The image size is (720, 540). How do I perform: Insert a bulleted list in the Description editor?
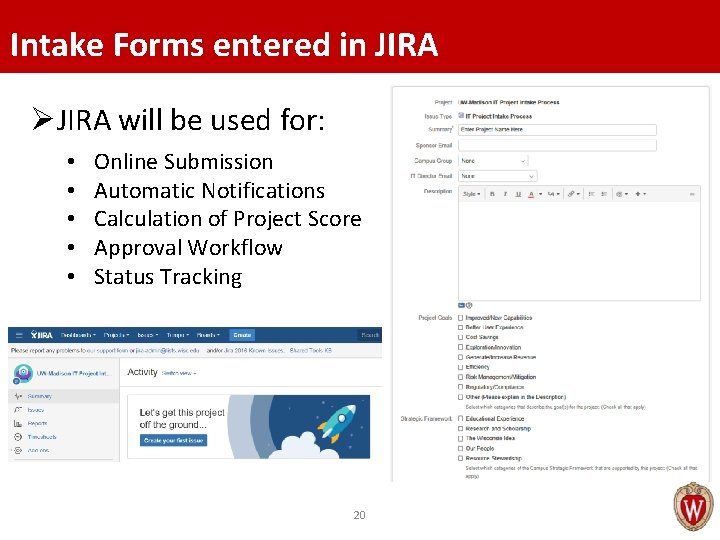[x=591, y=194]
